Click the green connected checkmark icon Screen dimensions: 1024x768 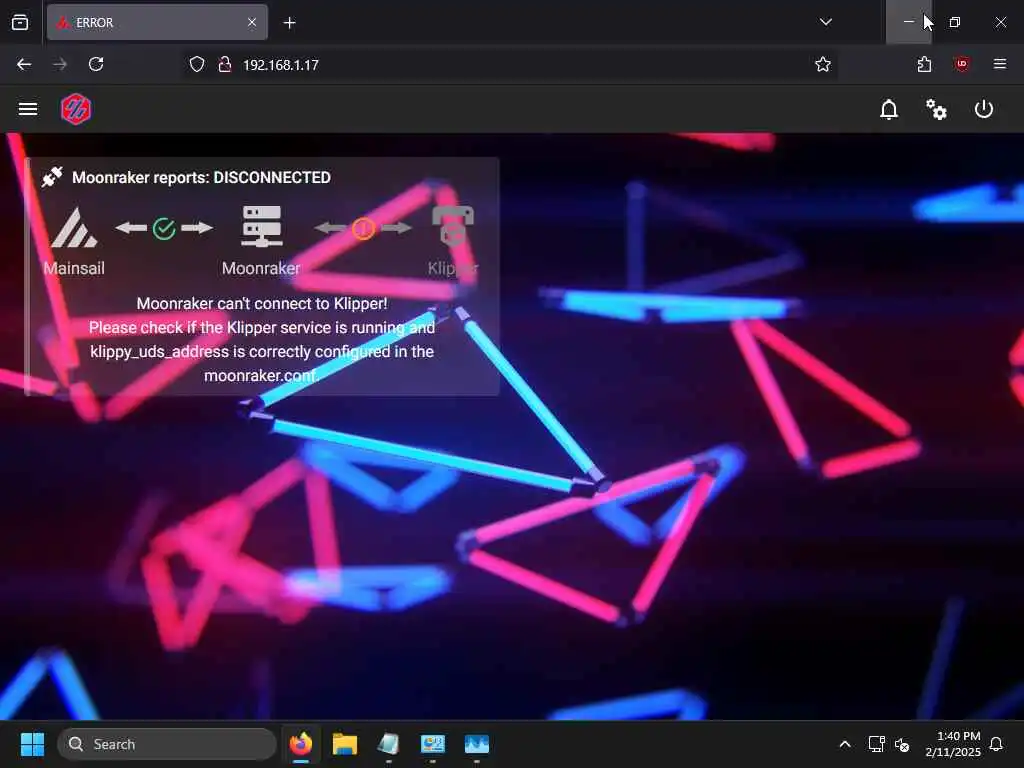164,229
